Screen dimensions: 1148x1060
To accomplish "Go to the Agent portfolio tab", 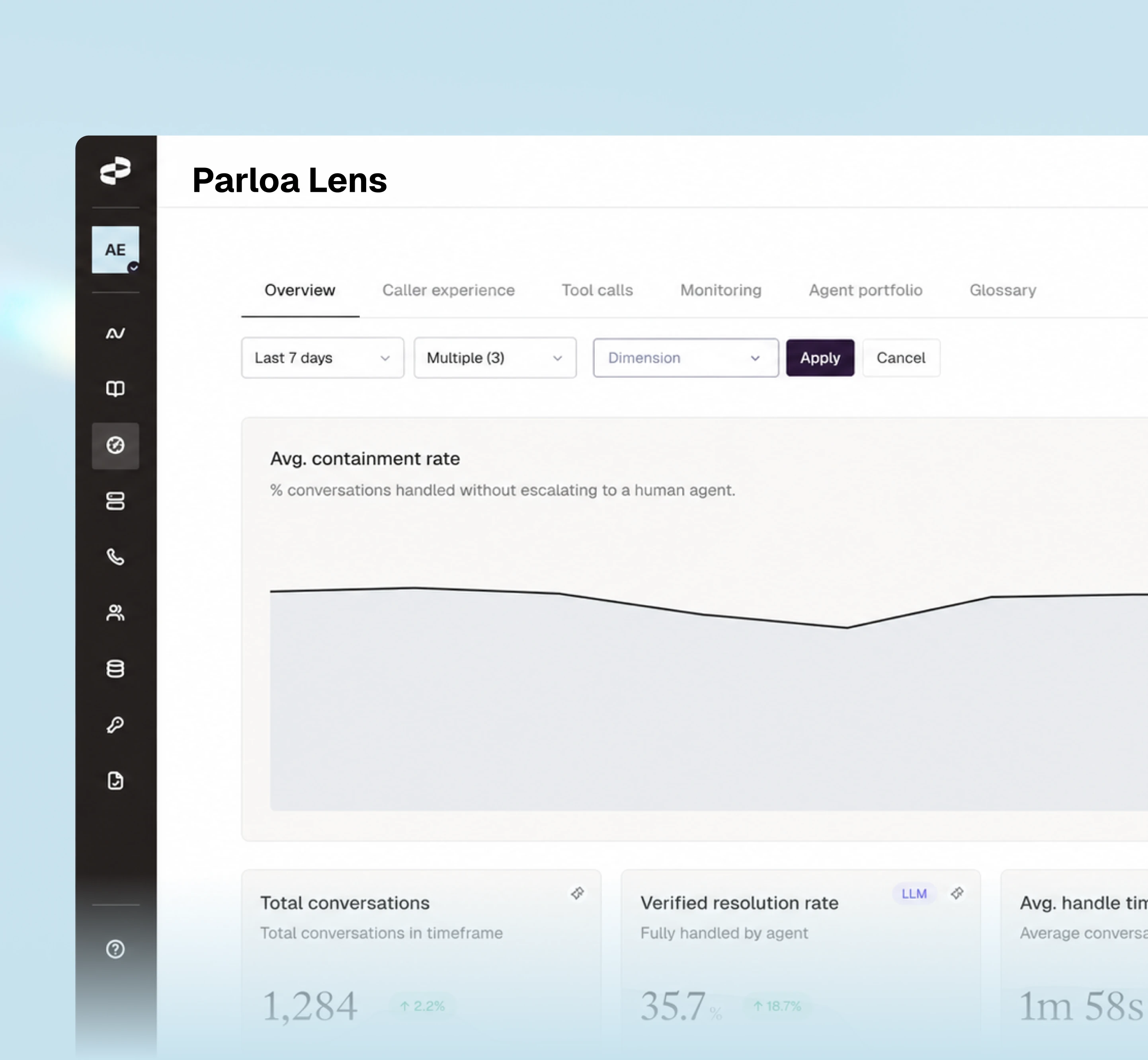I will click(866, 290).
